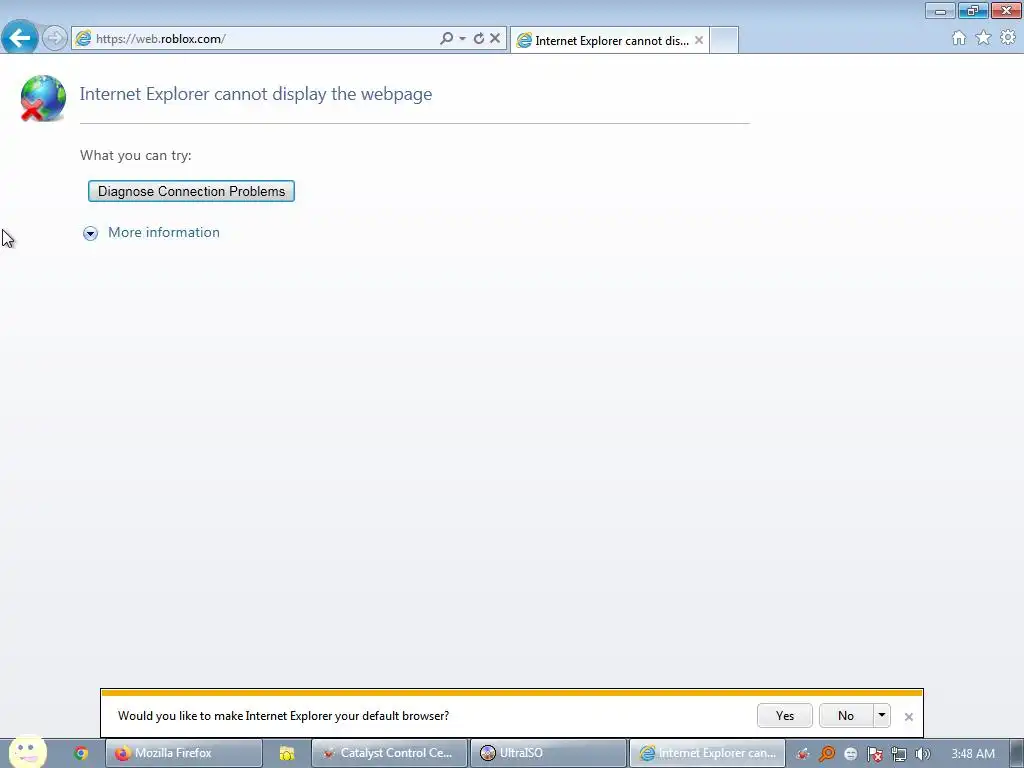Screen dimensions: 1024x768
Task: Open the Start menu orb
Action: pos(27,752)
